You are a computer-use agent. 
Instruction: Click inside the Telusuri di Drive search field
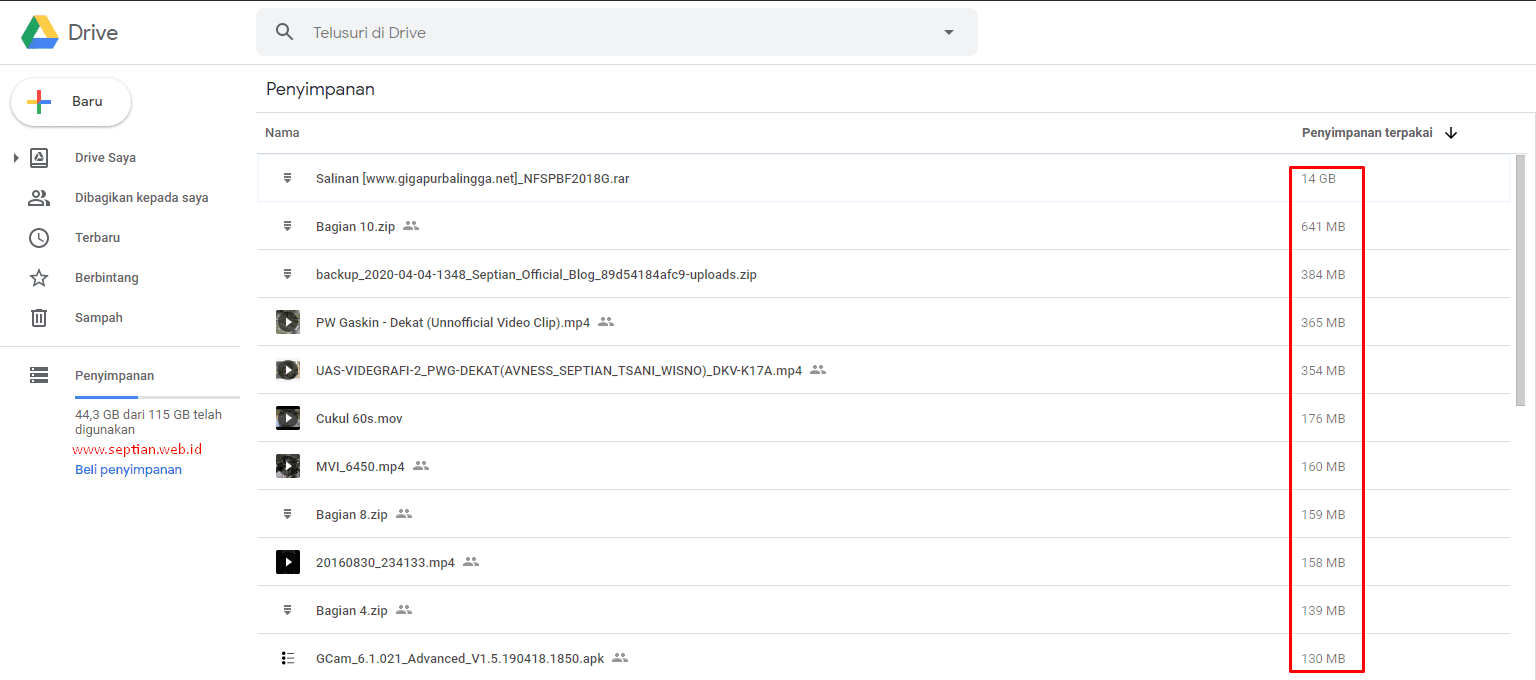tap(500, 31)
